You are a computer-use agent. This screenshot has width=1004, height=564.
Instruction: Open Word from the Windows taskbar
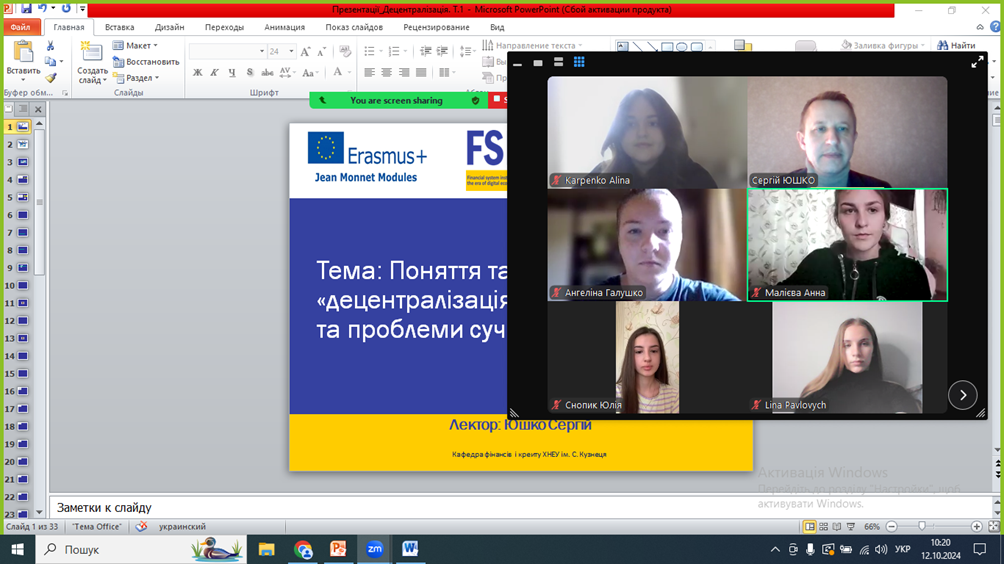[x=410, y=549]
